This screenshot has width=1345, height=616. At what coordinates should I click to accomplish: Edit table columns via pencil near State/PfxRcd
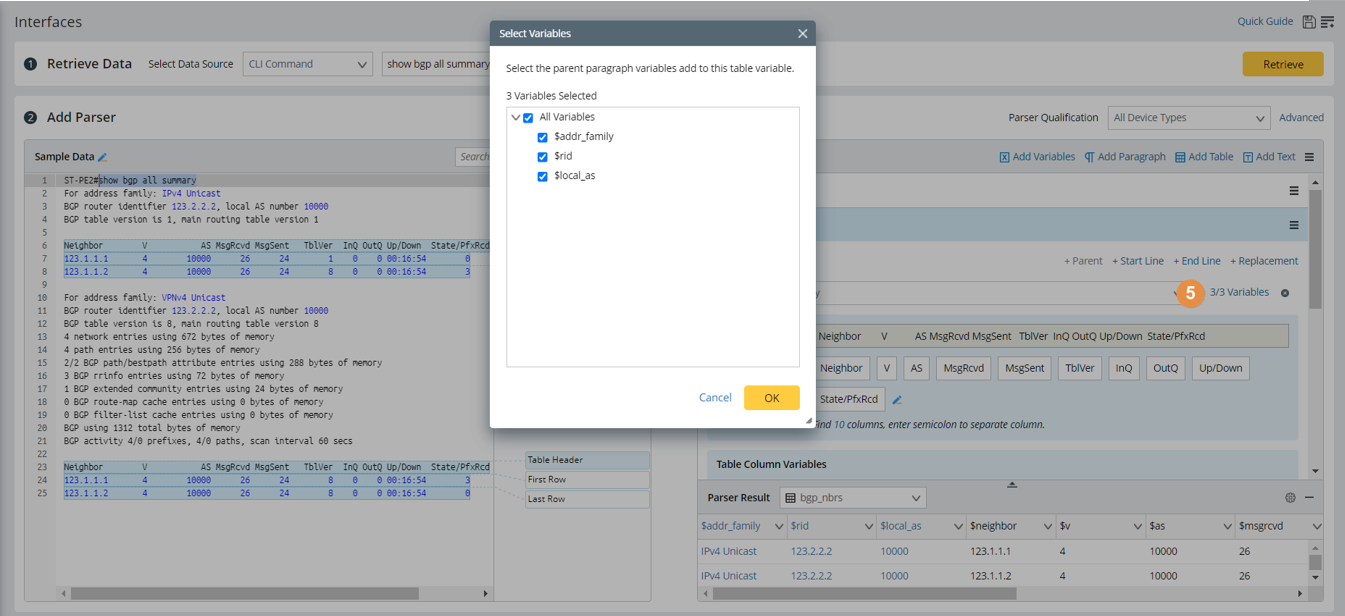pyautogui.click(x=897, y=400)
